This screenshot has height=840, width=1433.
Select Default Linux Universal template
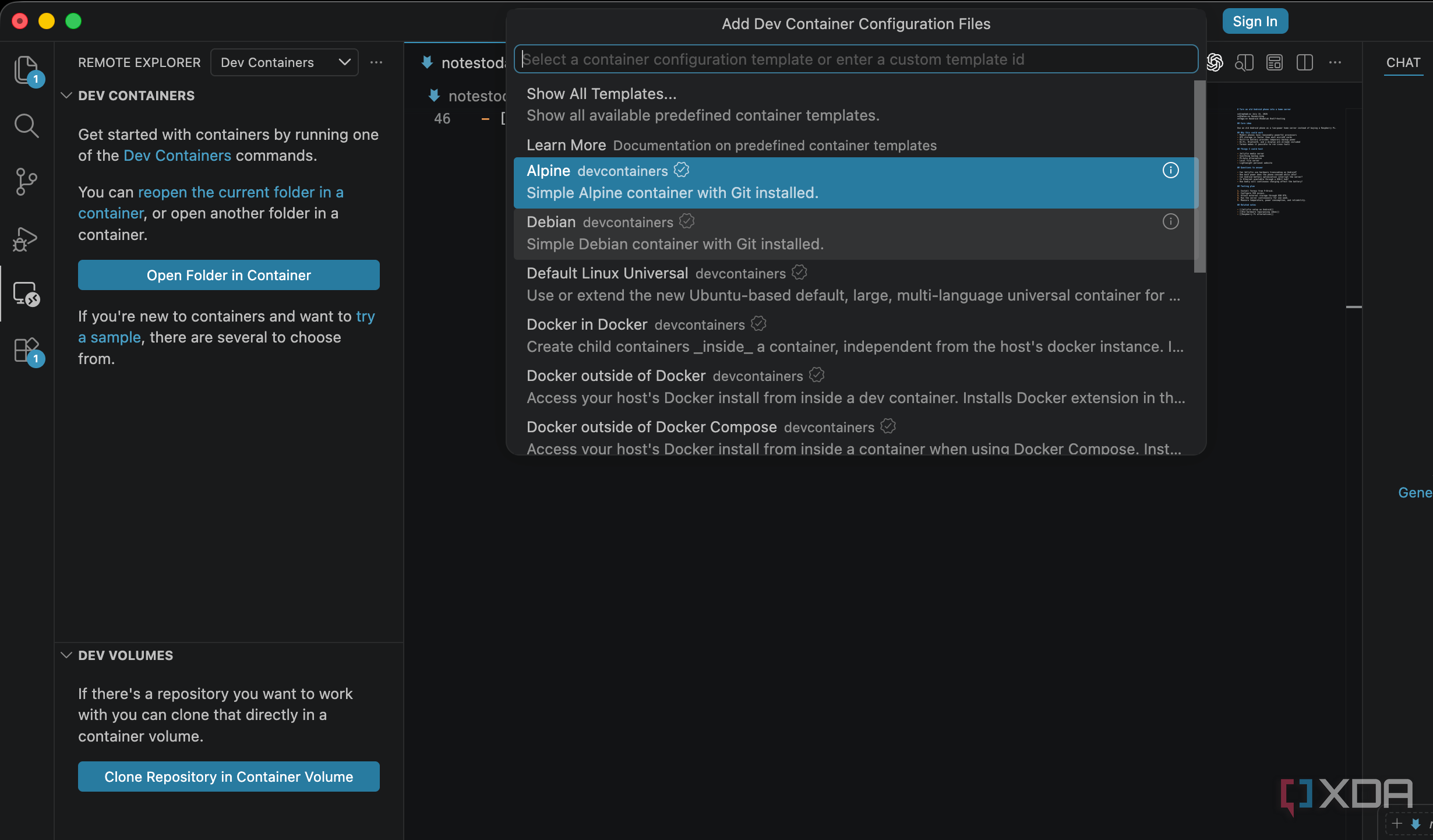click(x=854, y=285)
